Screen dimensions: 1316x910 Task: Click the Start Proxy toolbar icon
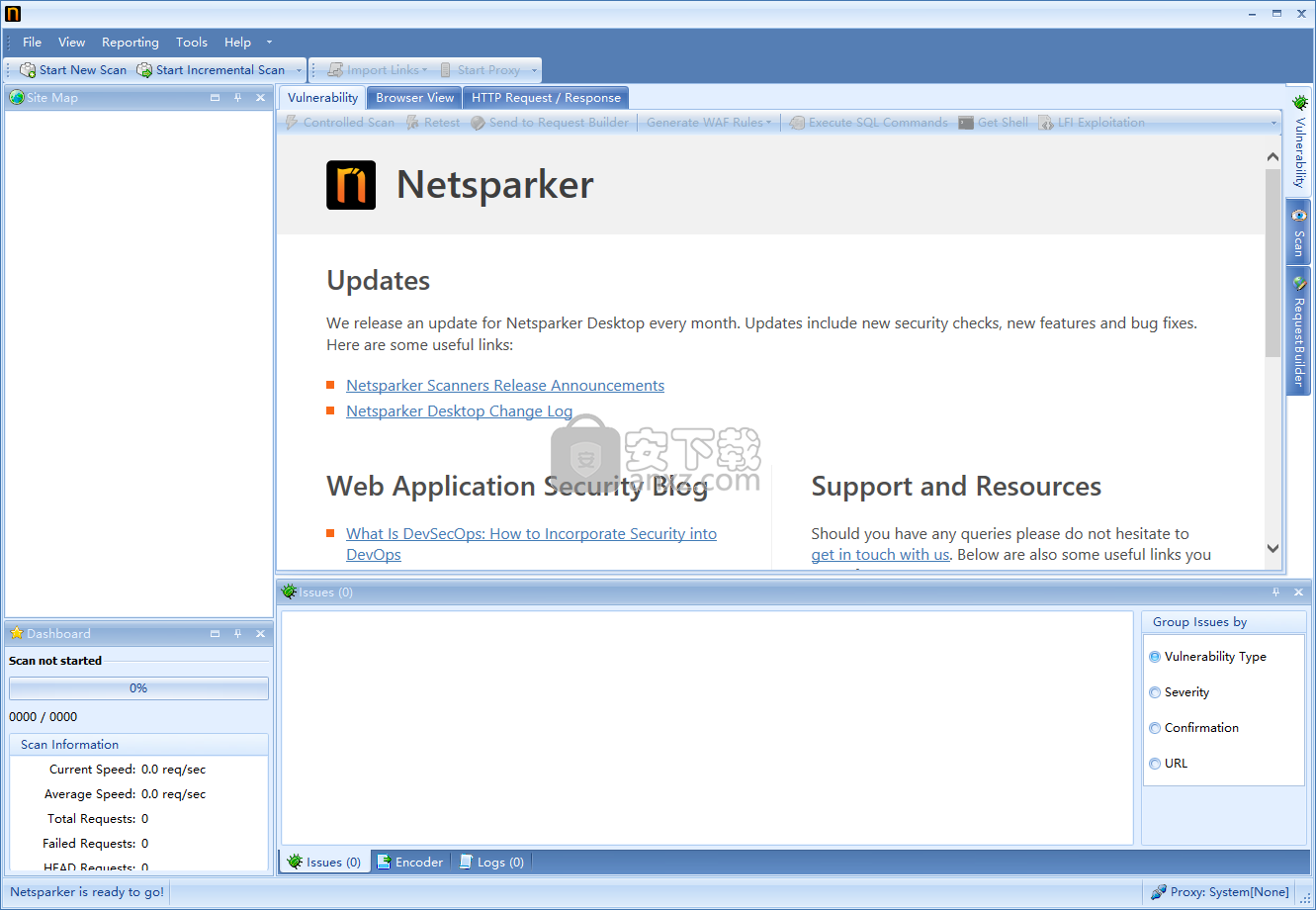point(446,70)
